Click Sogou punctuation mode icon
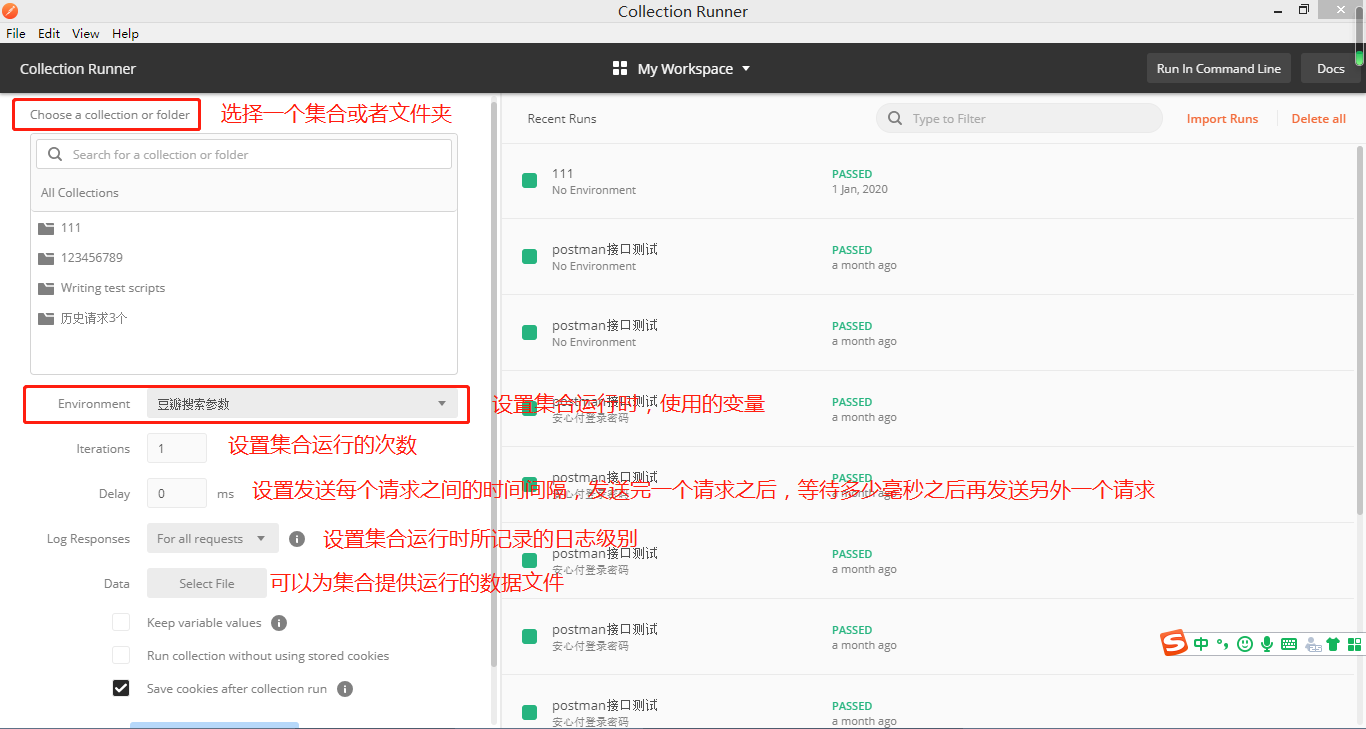The image size is (1366, 729). 1223,644
